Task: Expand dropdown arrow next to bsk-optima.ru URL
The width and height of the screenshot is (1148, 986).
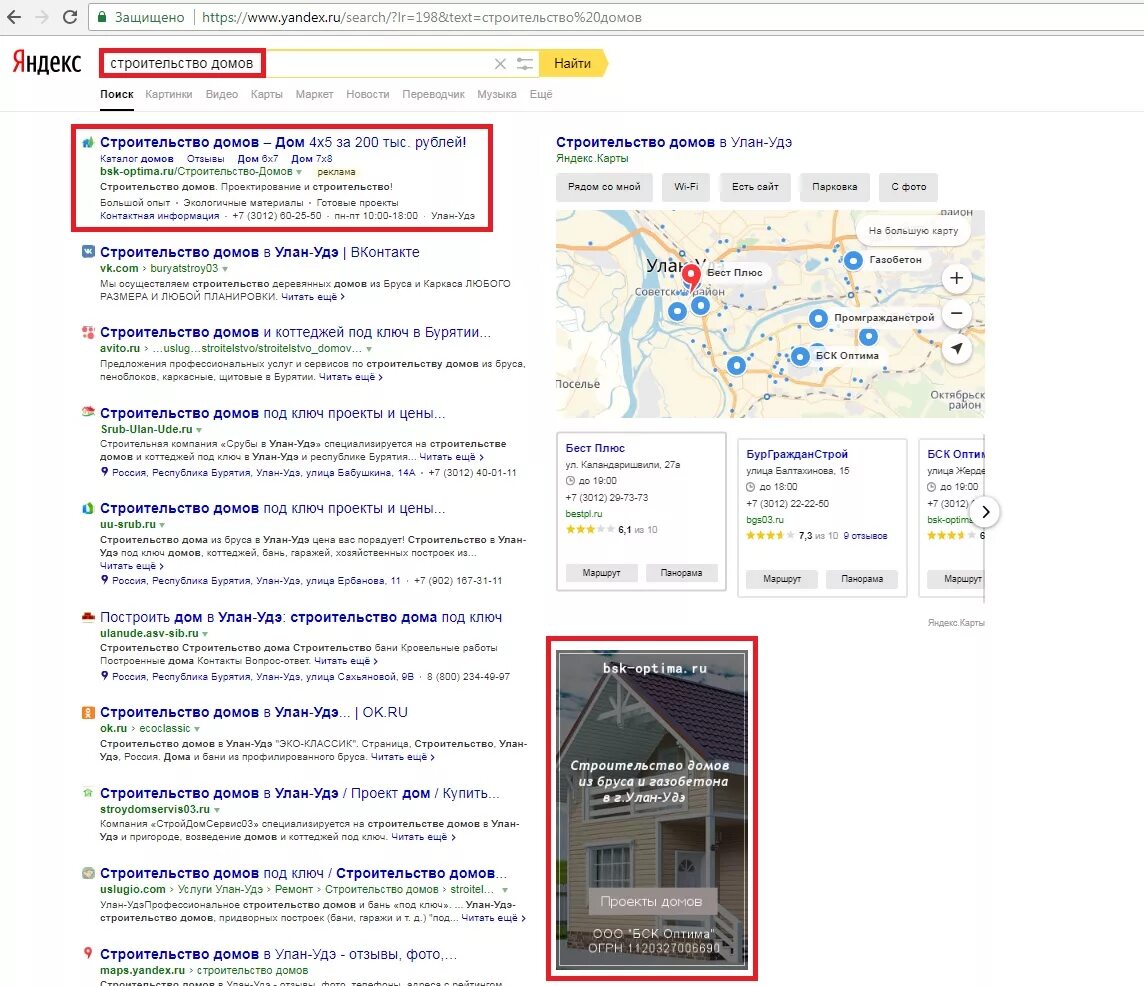Action: click(299, 172)
